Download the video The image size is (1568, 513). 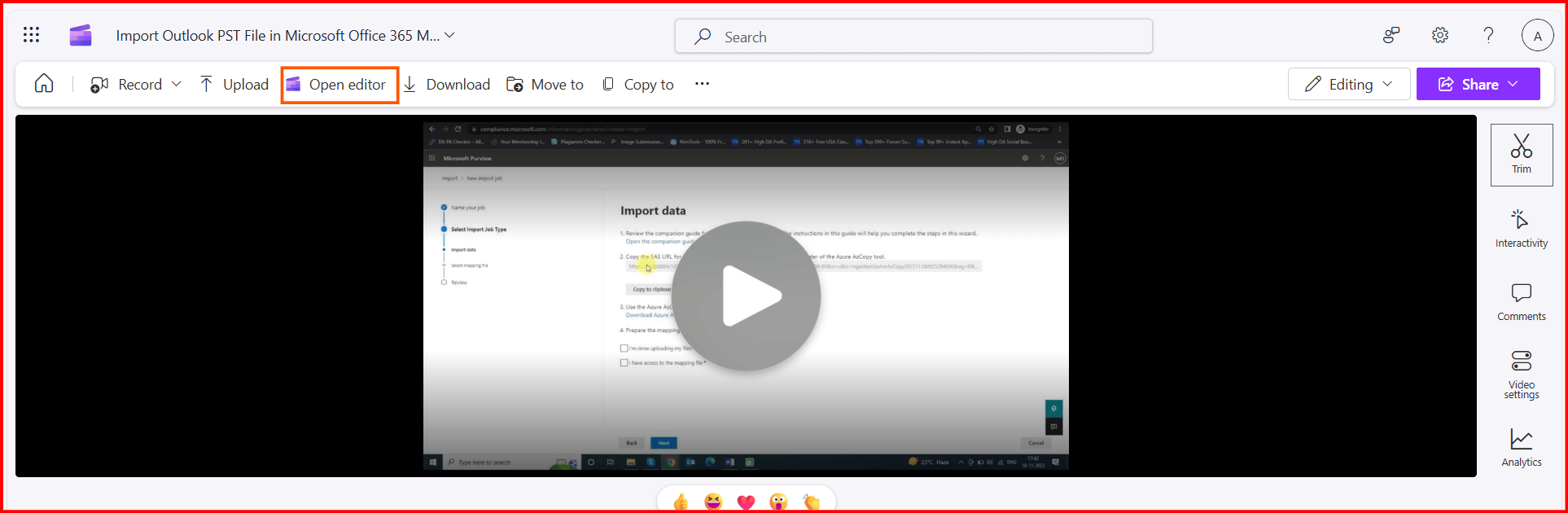pyautogui.click(x=458, y=85)
